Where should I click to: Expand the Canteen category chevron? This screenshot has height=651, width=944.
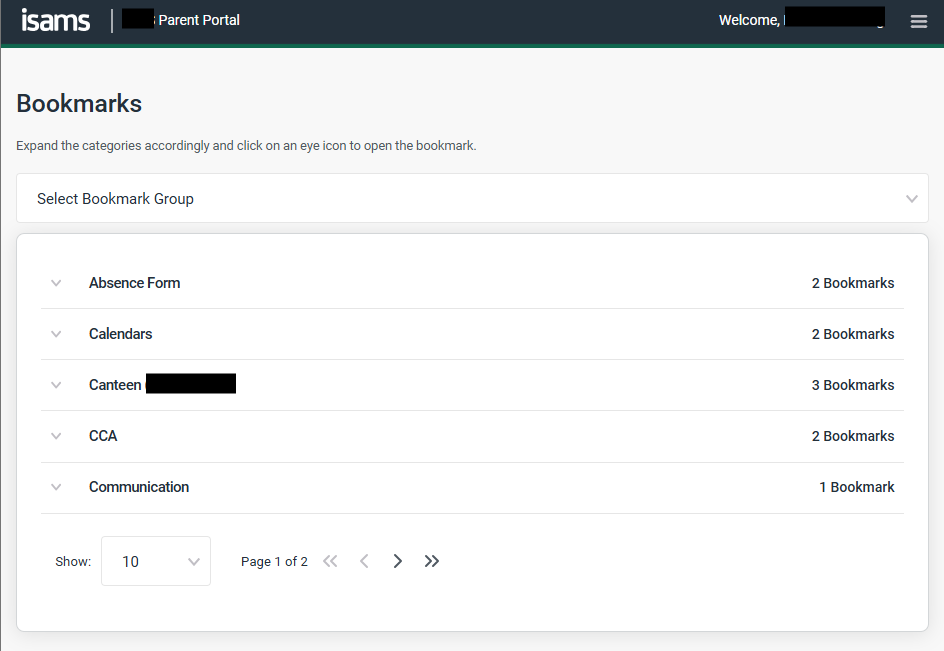(x=56, y=385)
